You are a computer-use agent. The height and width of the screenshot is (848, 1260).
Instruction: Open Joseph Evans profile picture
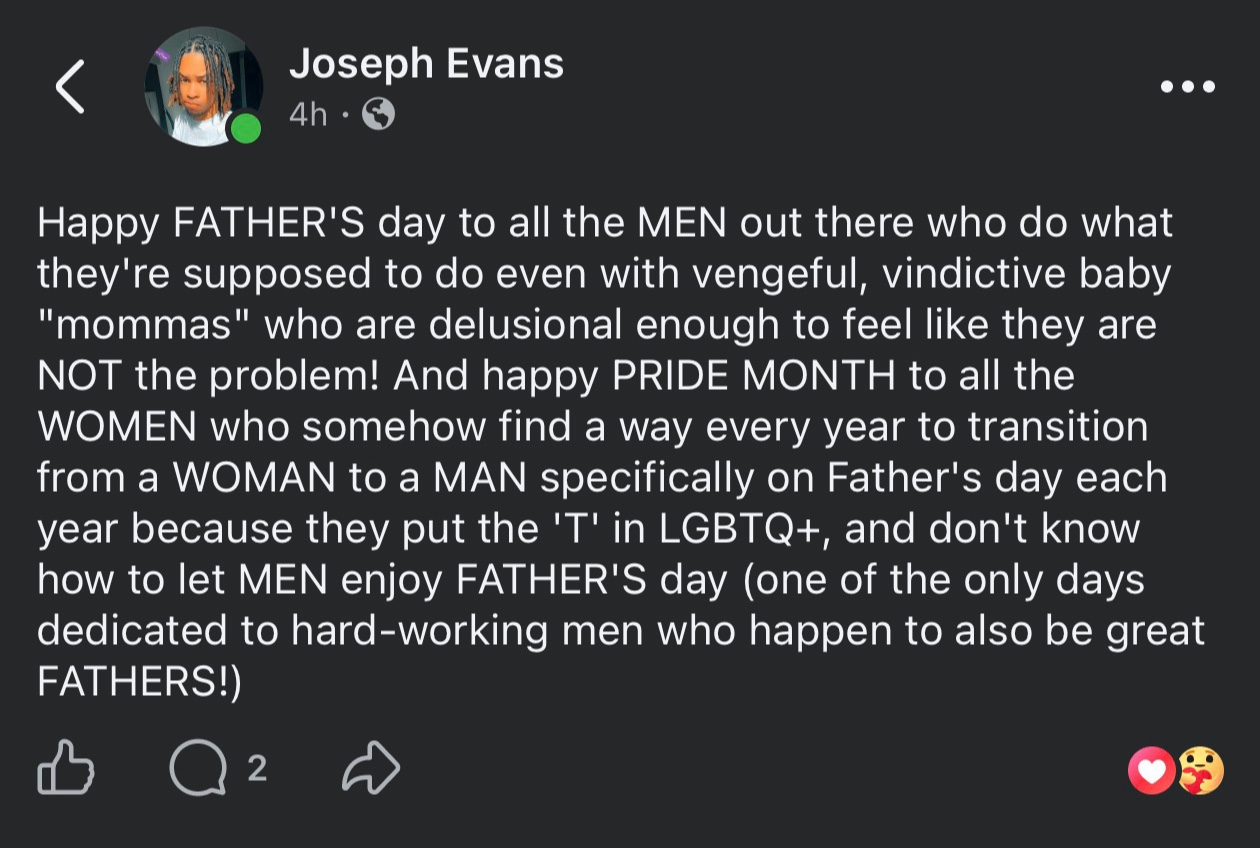(204, 87)
